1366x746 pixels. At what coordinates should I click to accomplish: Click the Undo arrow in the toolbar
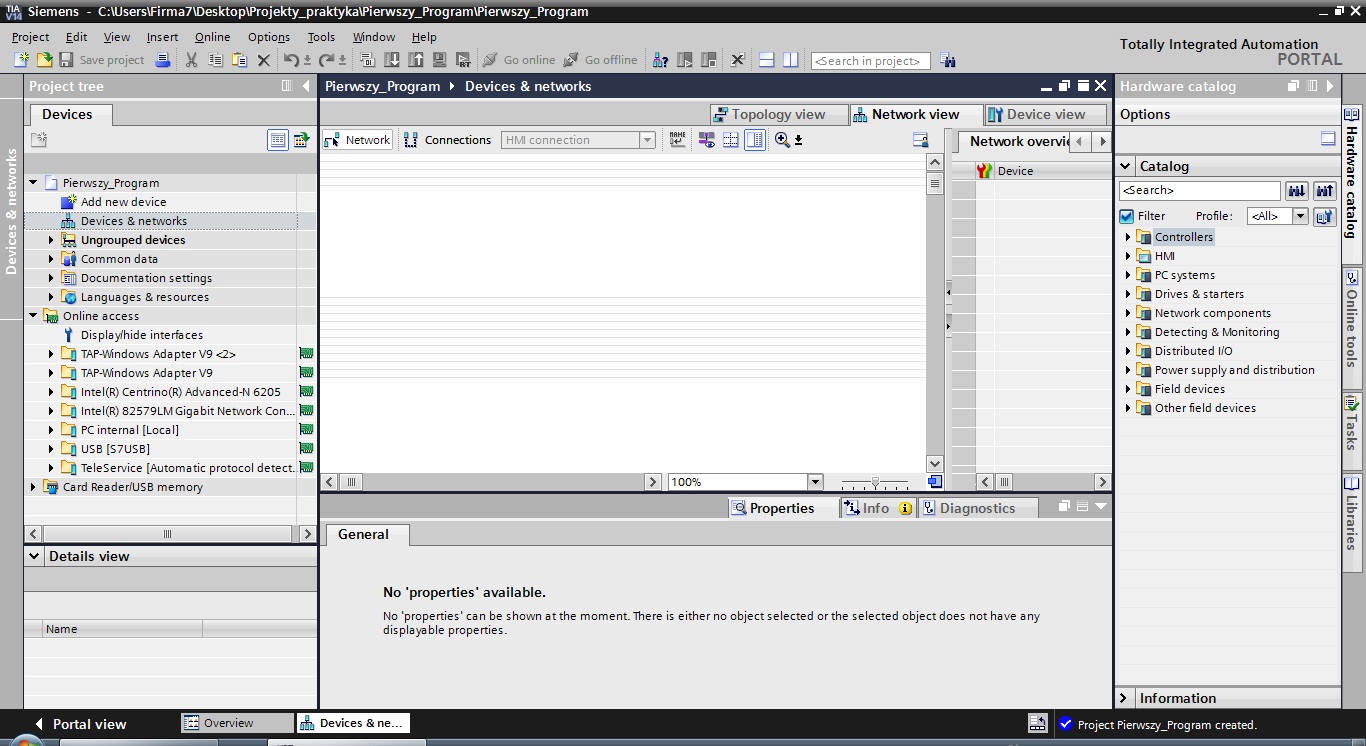click(x=291, y=60)
